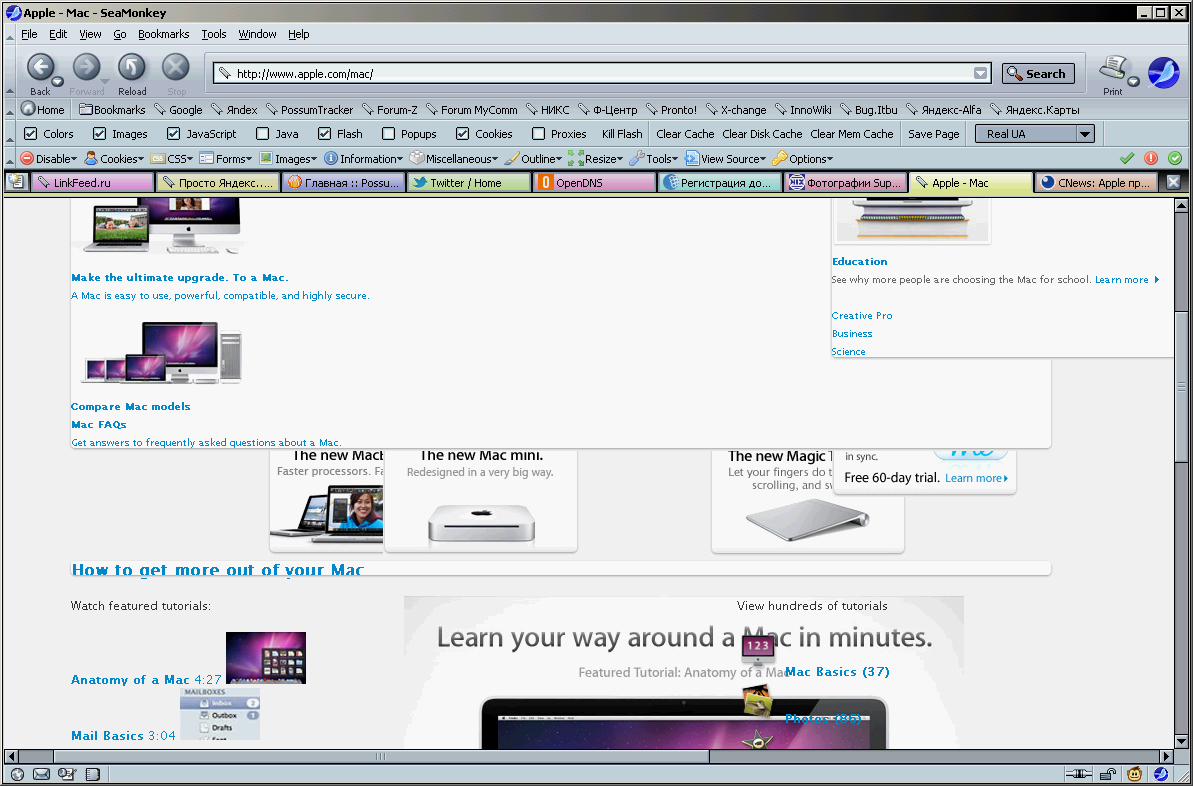The image size is (1193, 786).
Task: Open the Information developer toolbar menu
Action: 363,159
